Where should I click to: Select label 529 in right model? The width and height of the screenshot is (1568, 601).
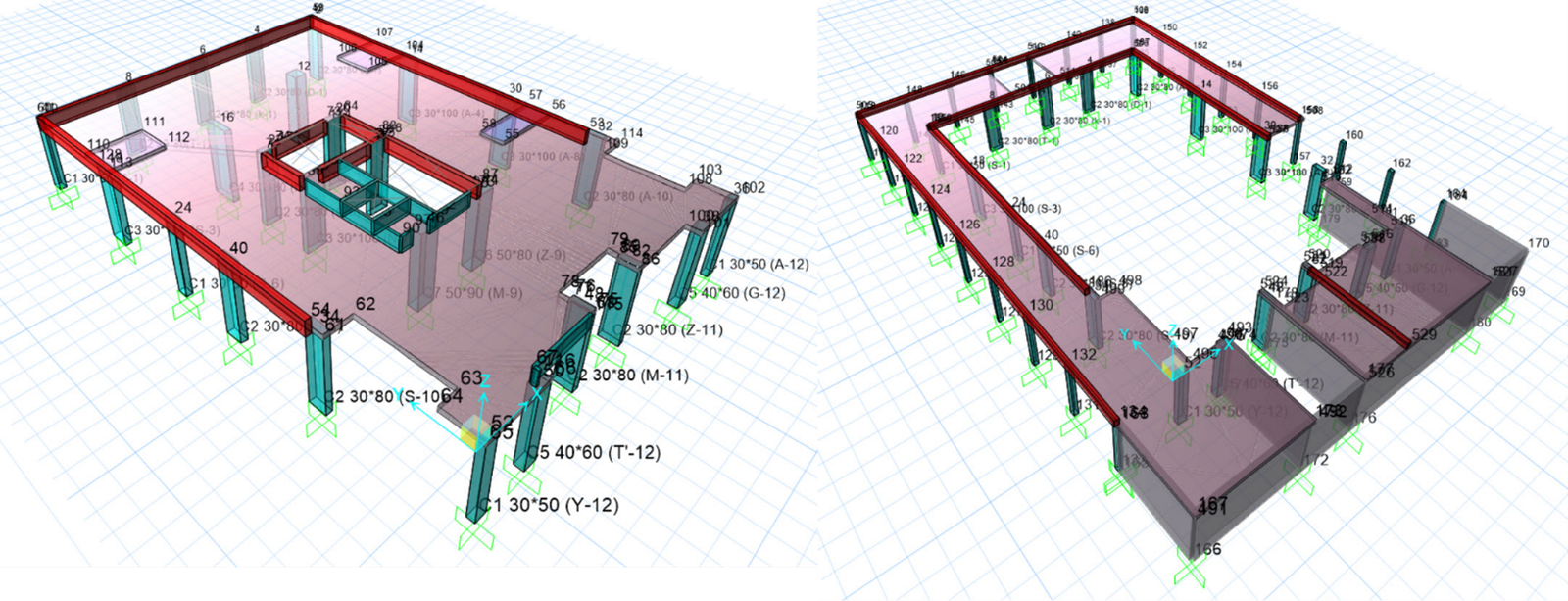pyautogui.click(x=1424, y=335)
